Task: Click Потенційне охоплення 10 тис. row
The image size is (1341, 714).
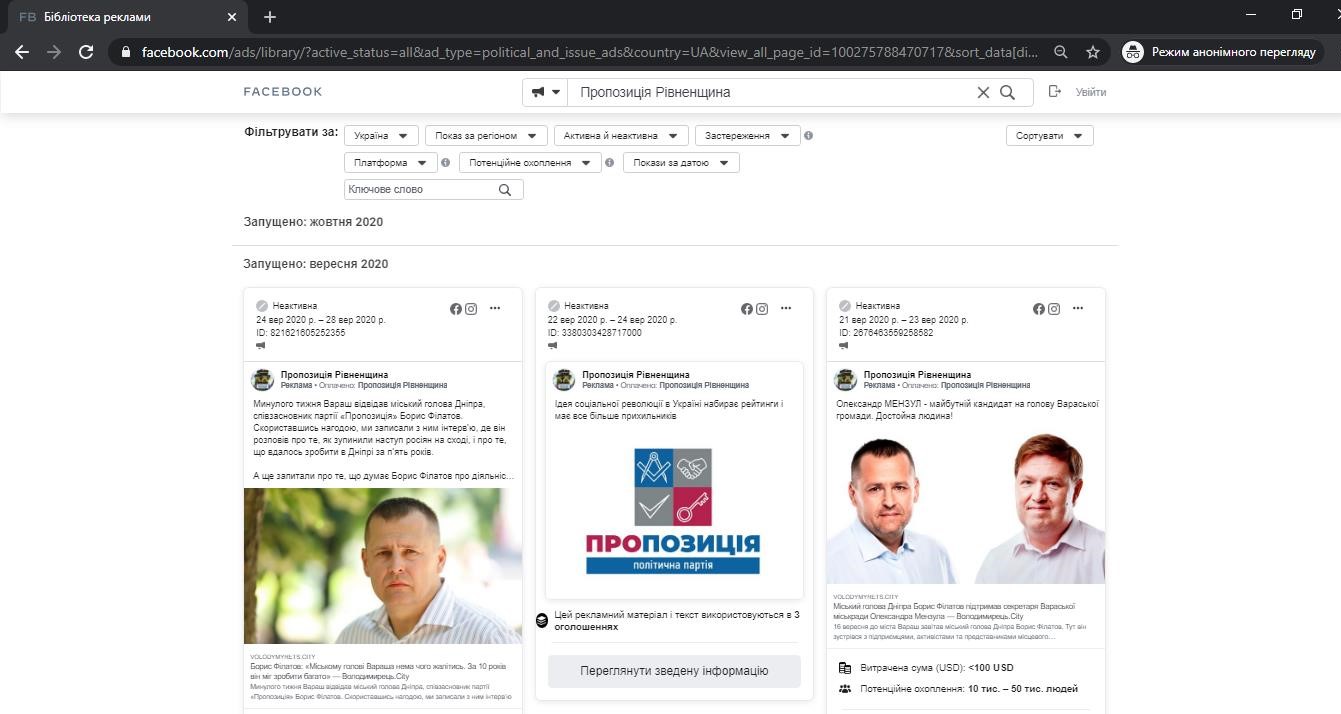Action: click(958, 689)
